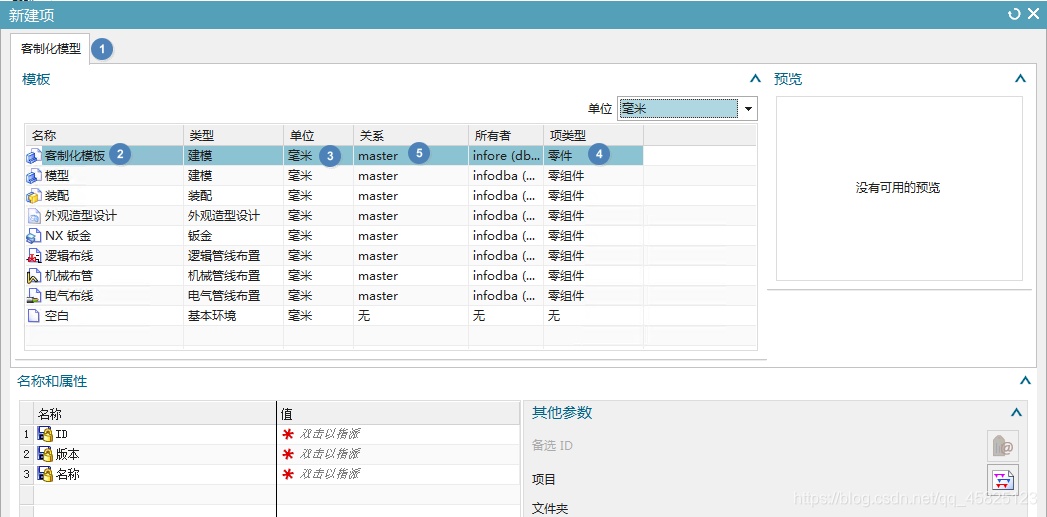The width and height of the screenshot is (1047, 517).
Task: Sort templates by 类型 column header
Action: [234, 136]
